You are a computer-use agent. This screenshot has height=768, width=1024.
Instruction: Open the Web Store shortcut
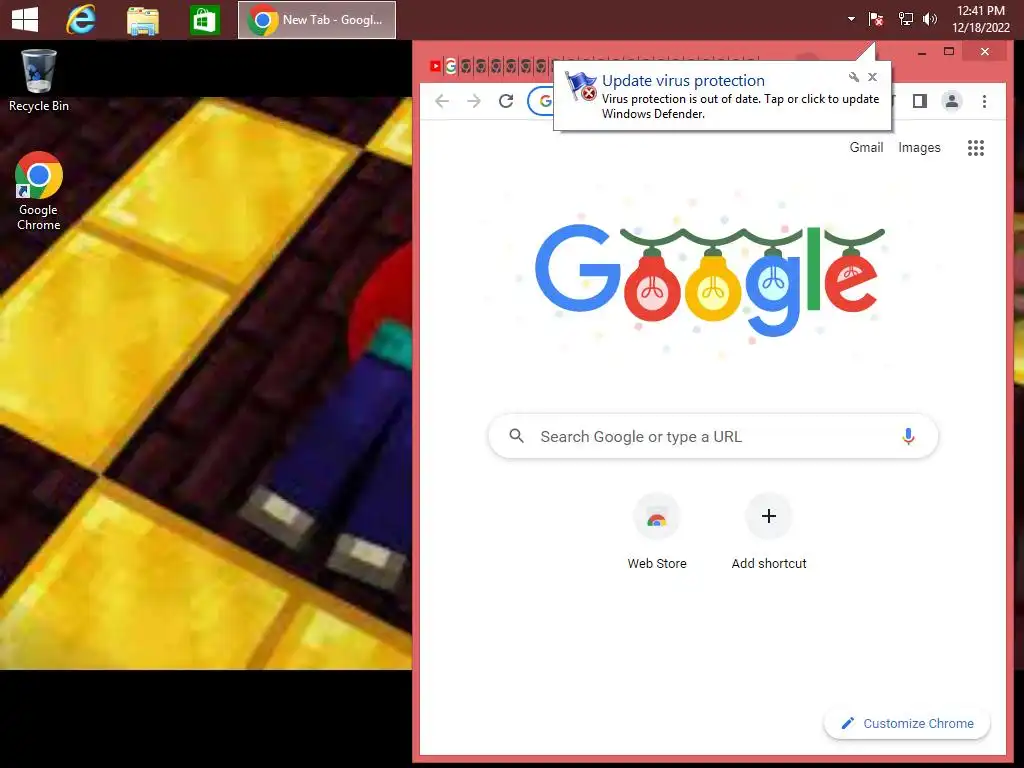657,533
